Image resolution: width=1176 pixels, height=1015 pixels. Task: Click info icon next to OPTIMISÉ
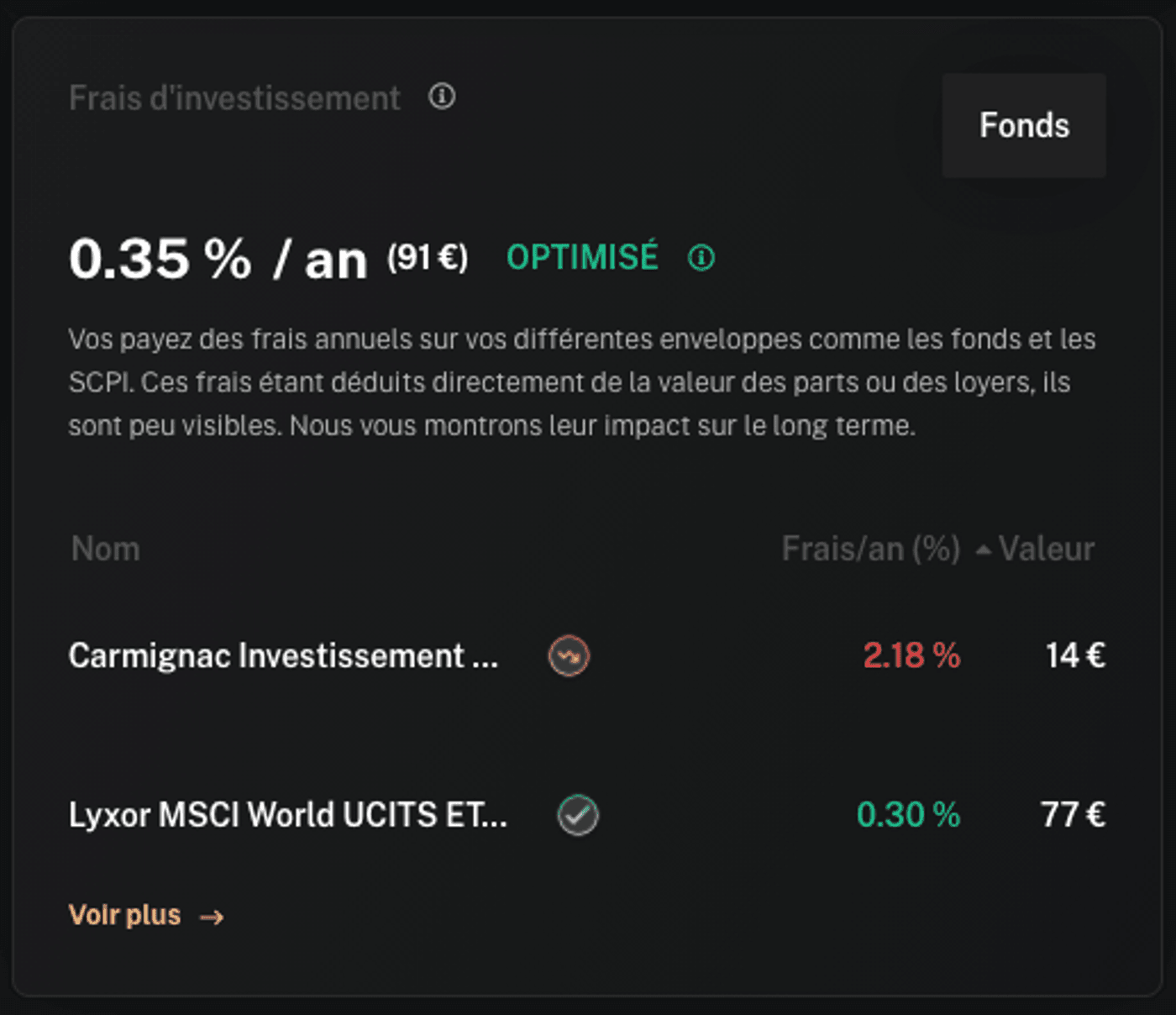click(x=701, y=257)
